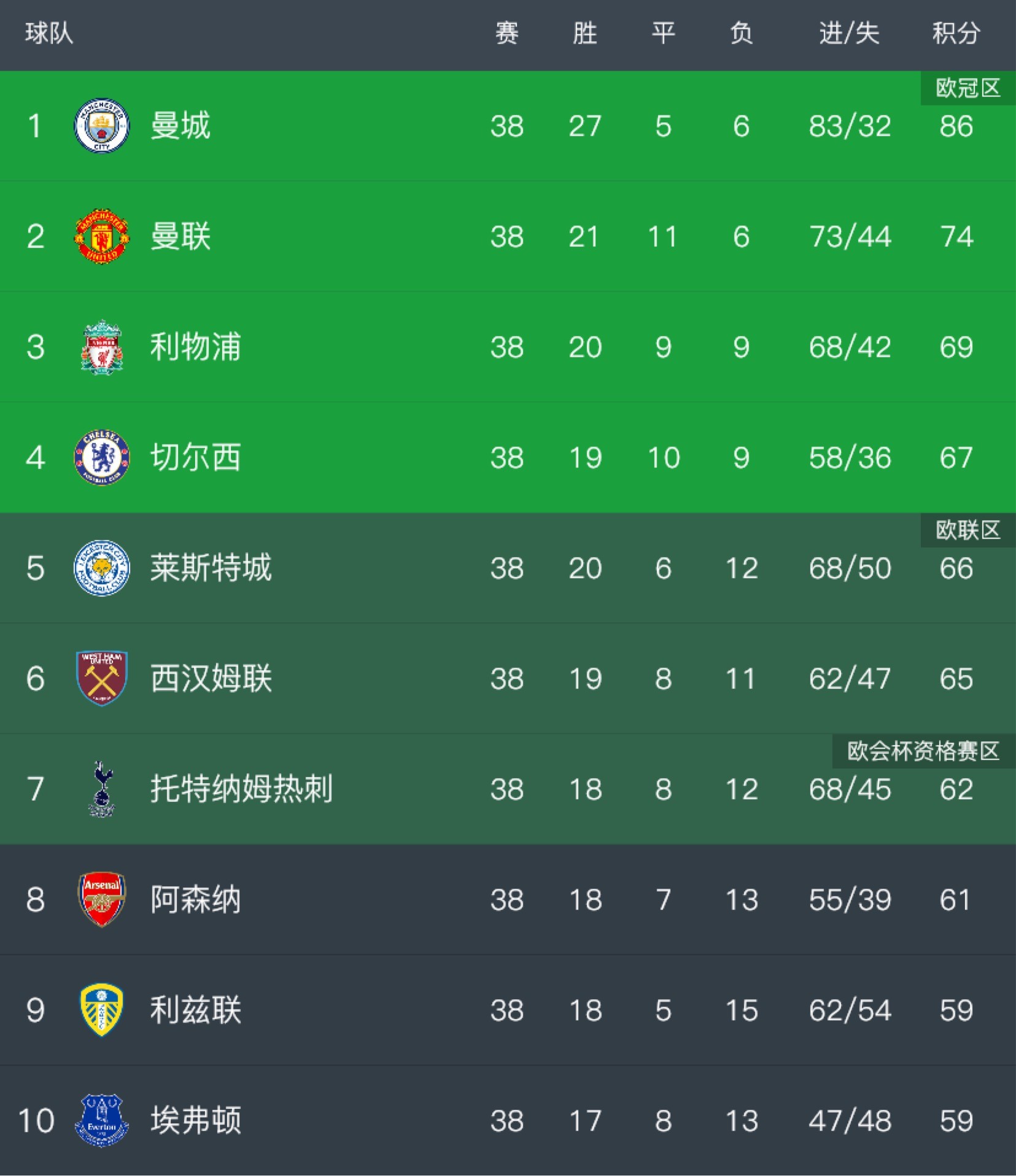Viewport: 1016px width, 1176px height.
Task: Click the Tottenham Hotspur cockerel logo
Action: coord(101,789)
